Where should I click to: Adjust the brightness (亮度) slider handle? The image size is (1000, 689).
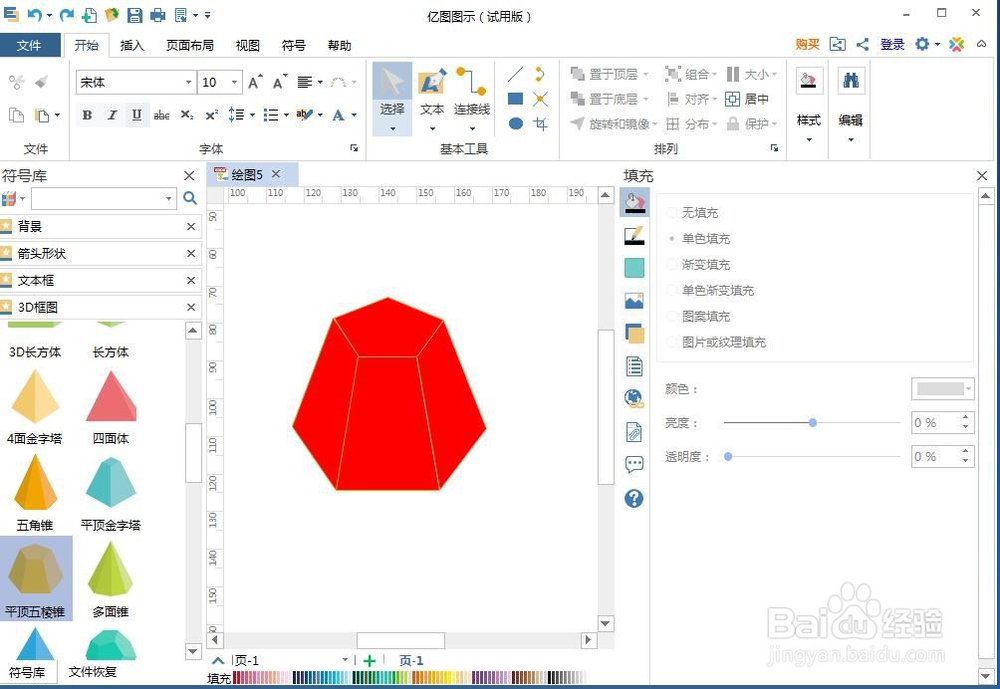812,422
